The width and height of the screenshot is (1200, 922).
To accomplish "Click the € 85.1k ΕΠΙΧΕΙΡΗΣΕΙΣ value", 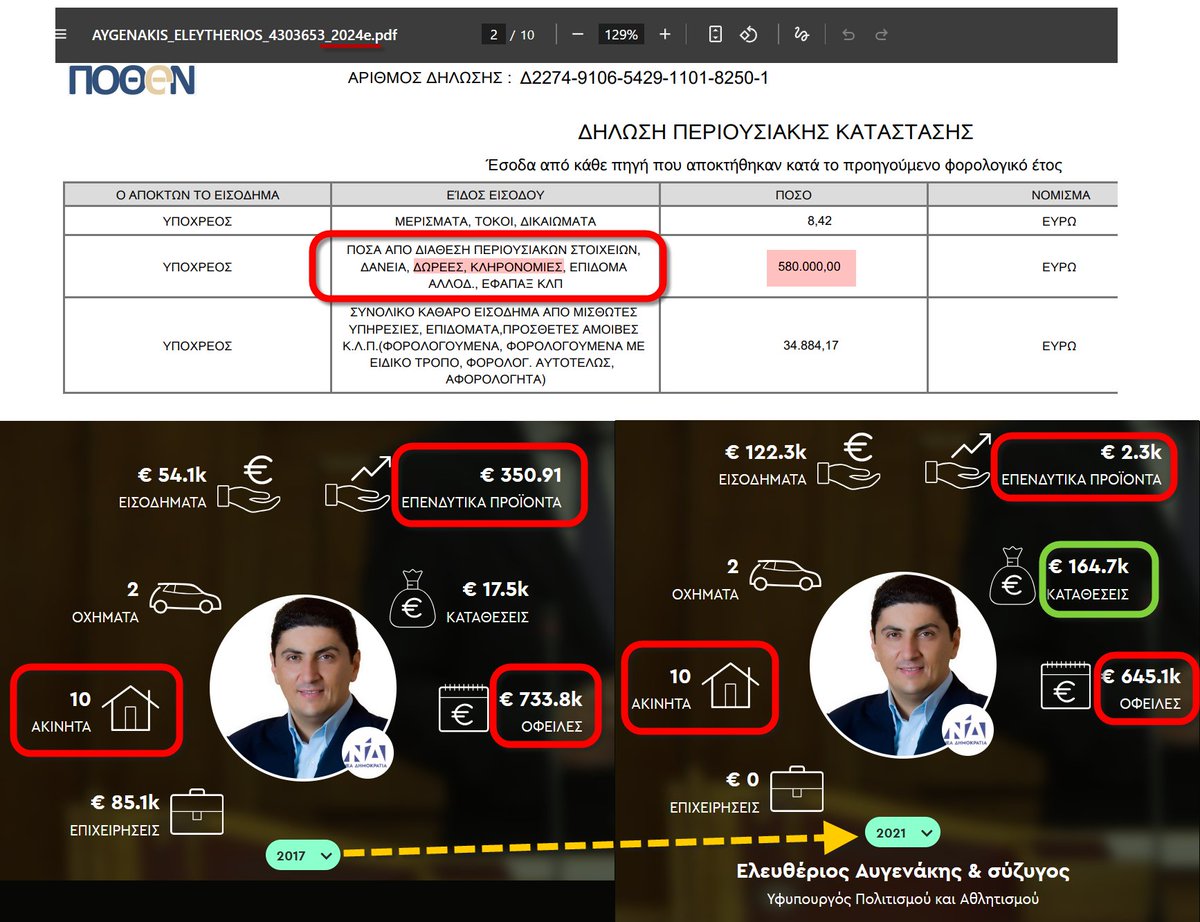I will click(x=125, y=802).
